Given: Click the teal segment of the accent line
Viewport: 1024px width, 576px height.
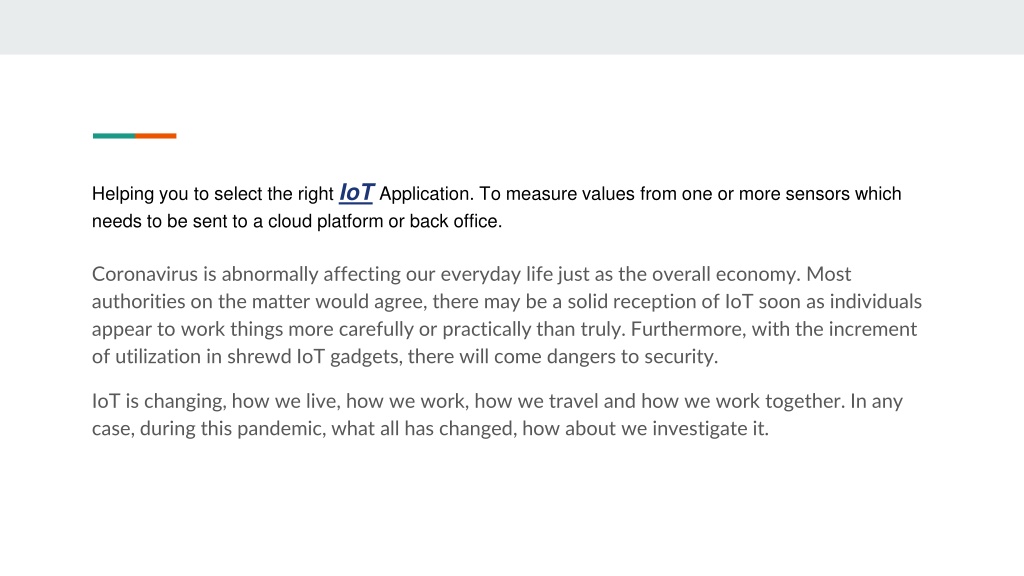Looking at the screenshot, I should pos(114,136).
